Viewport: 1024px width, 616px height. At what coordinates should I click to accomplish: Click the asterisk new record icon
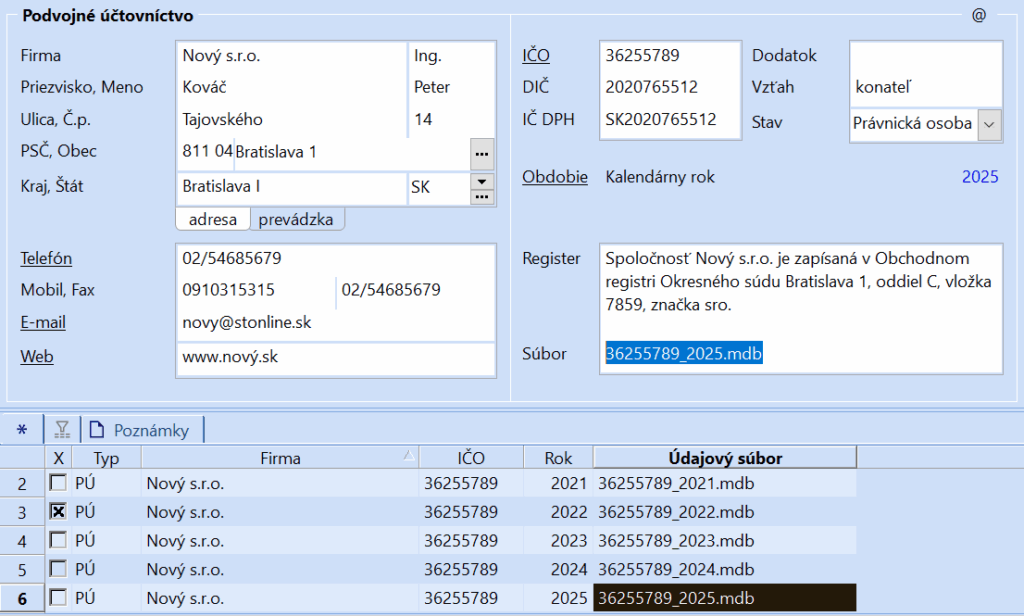22,430
